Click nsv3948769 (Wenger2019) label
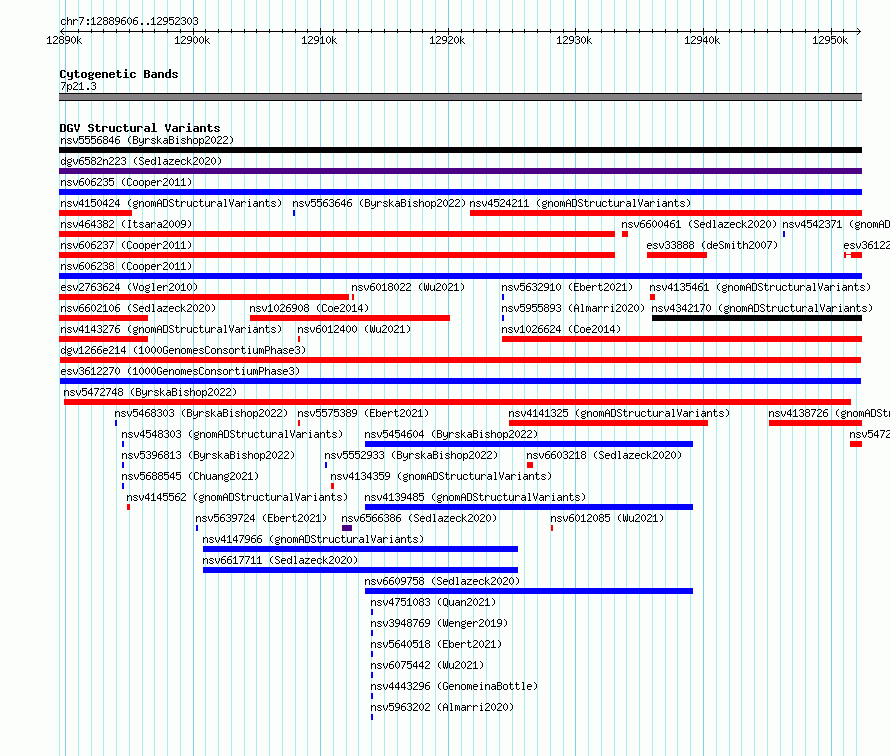 439,623
